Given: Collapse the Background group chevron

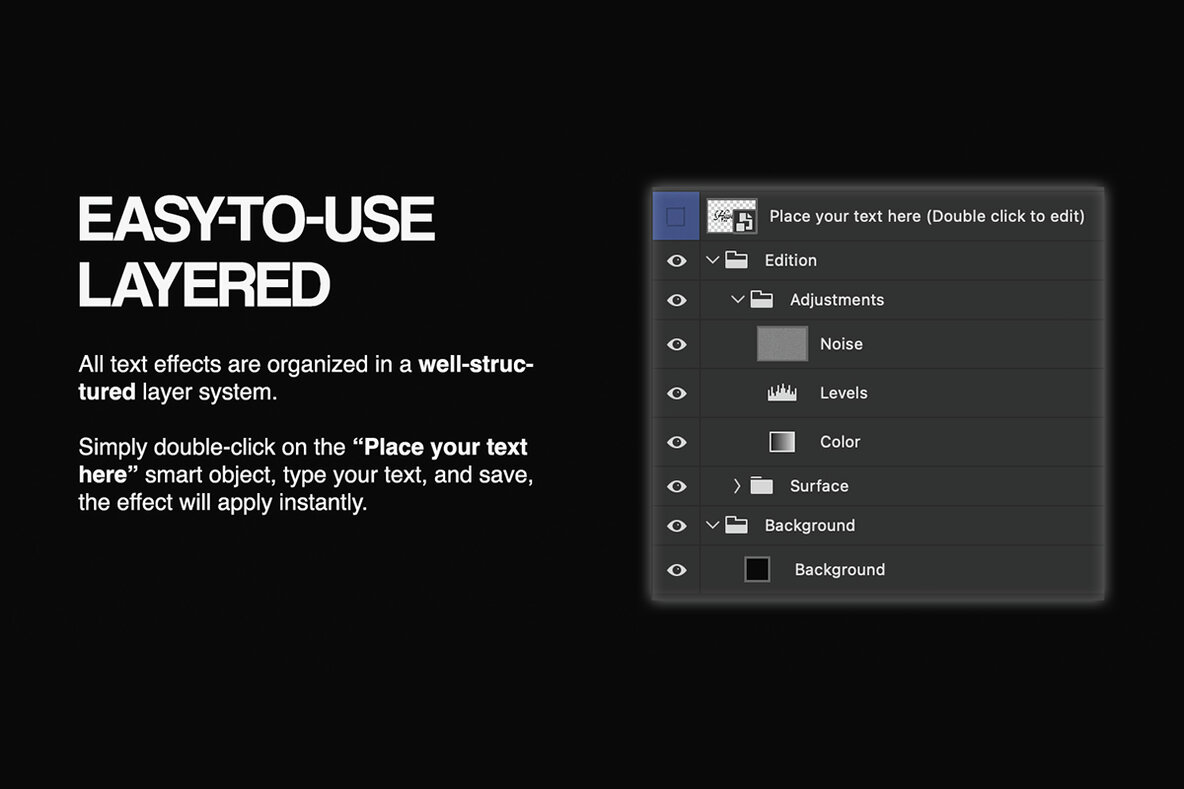Looking at the screenshot, I should pos(712,525).
